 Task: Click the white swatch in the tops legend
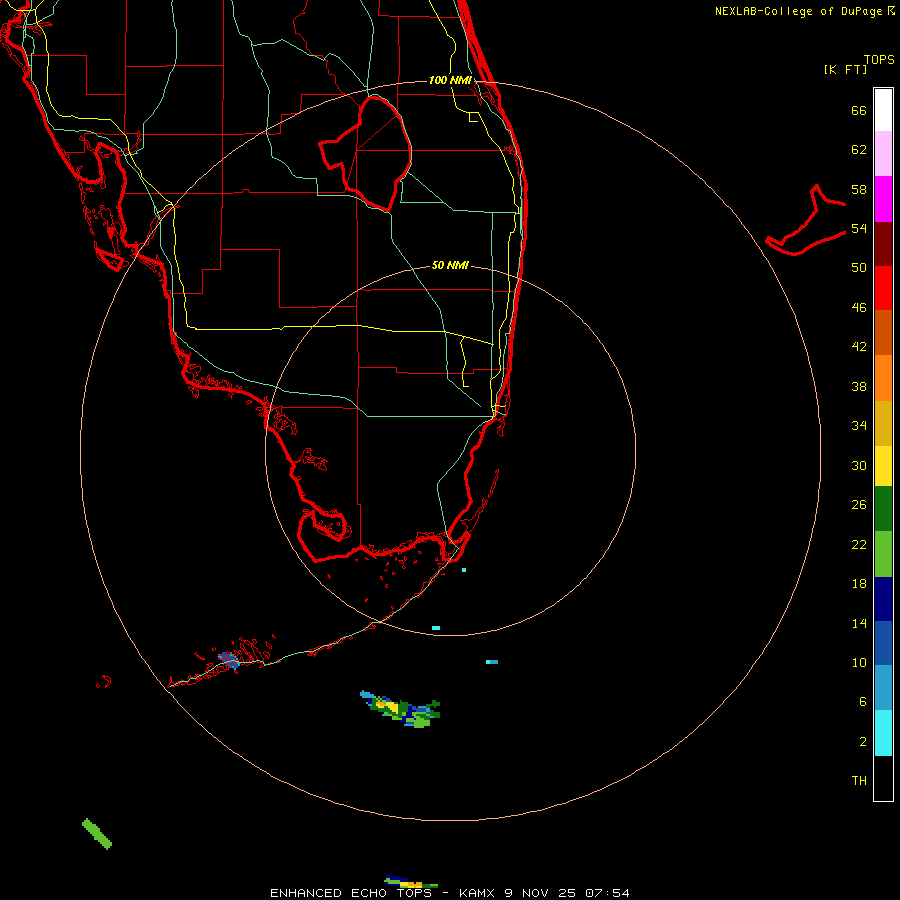click(x=883, y=110)
